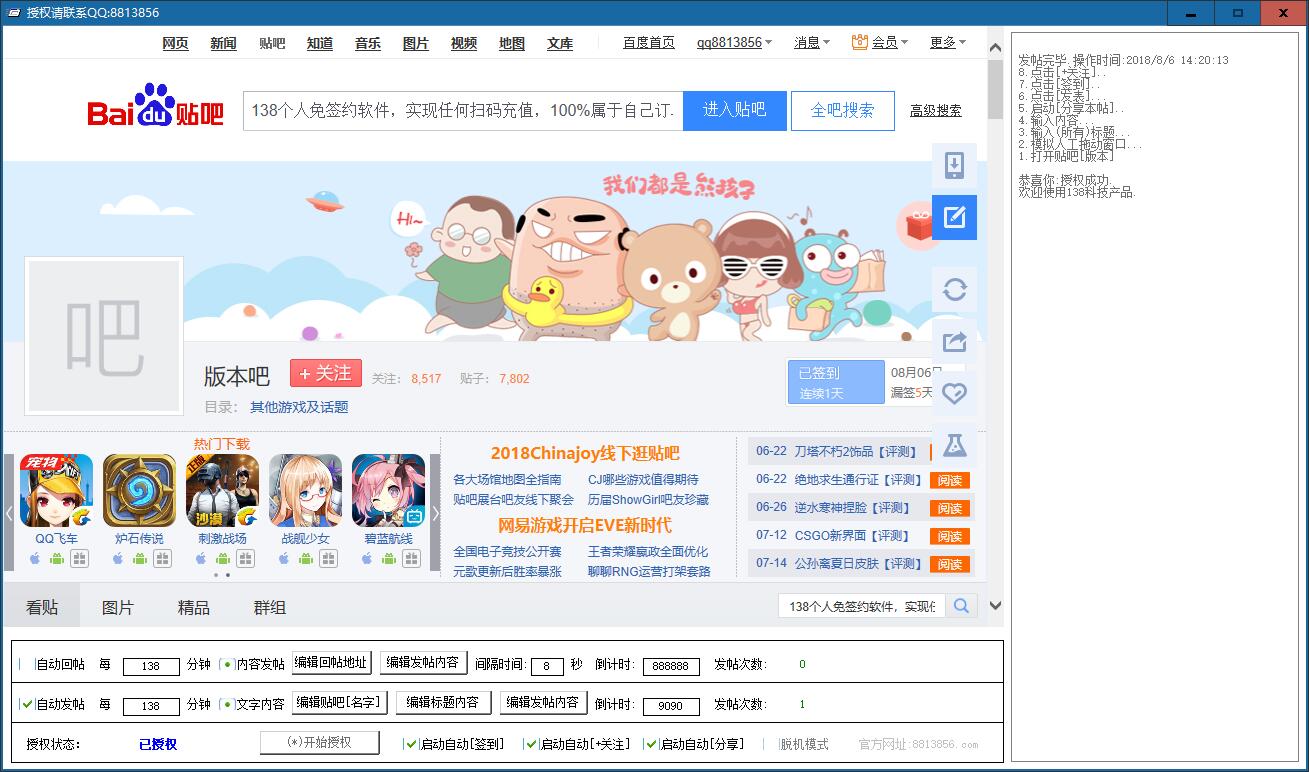Click the gold 会员 crown icon
This screenshot has width=1309, height=772.
859,42
